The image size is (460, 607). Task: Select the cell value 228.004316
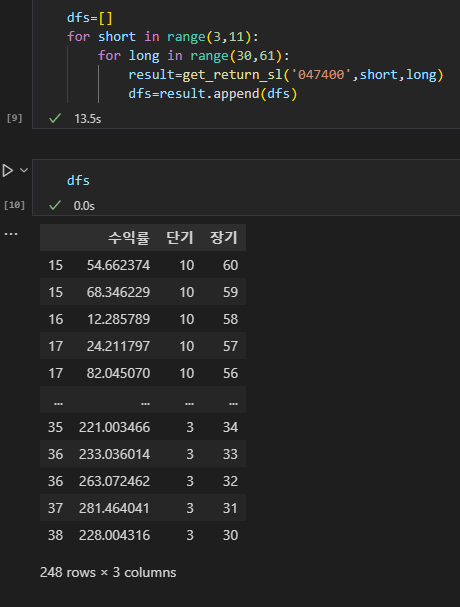tap(114, 535)
